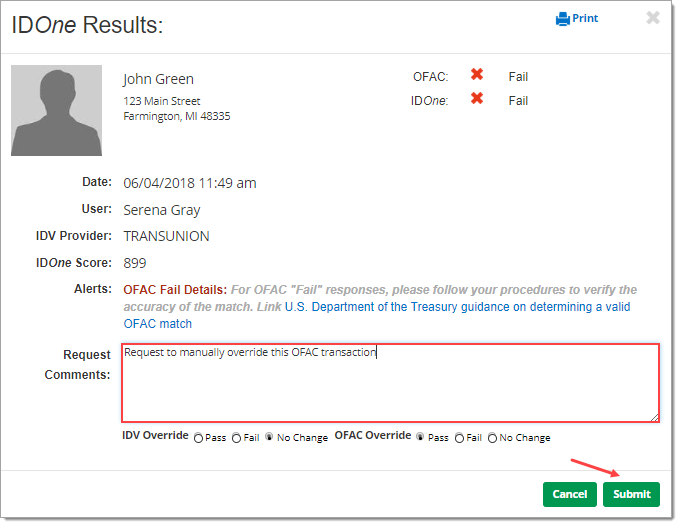679x525 pixels.
Task: Select OFAC Override No Change option
Action: coord(492,438)
